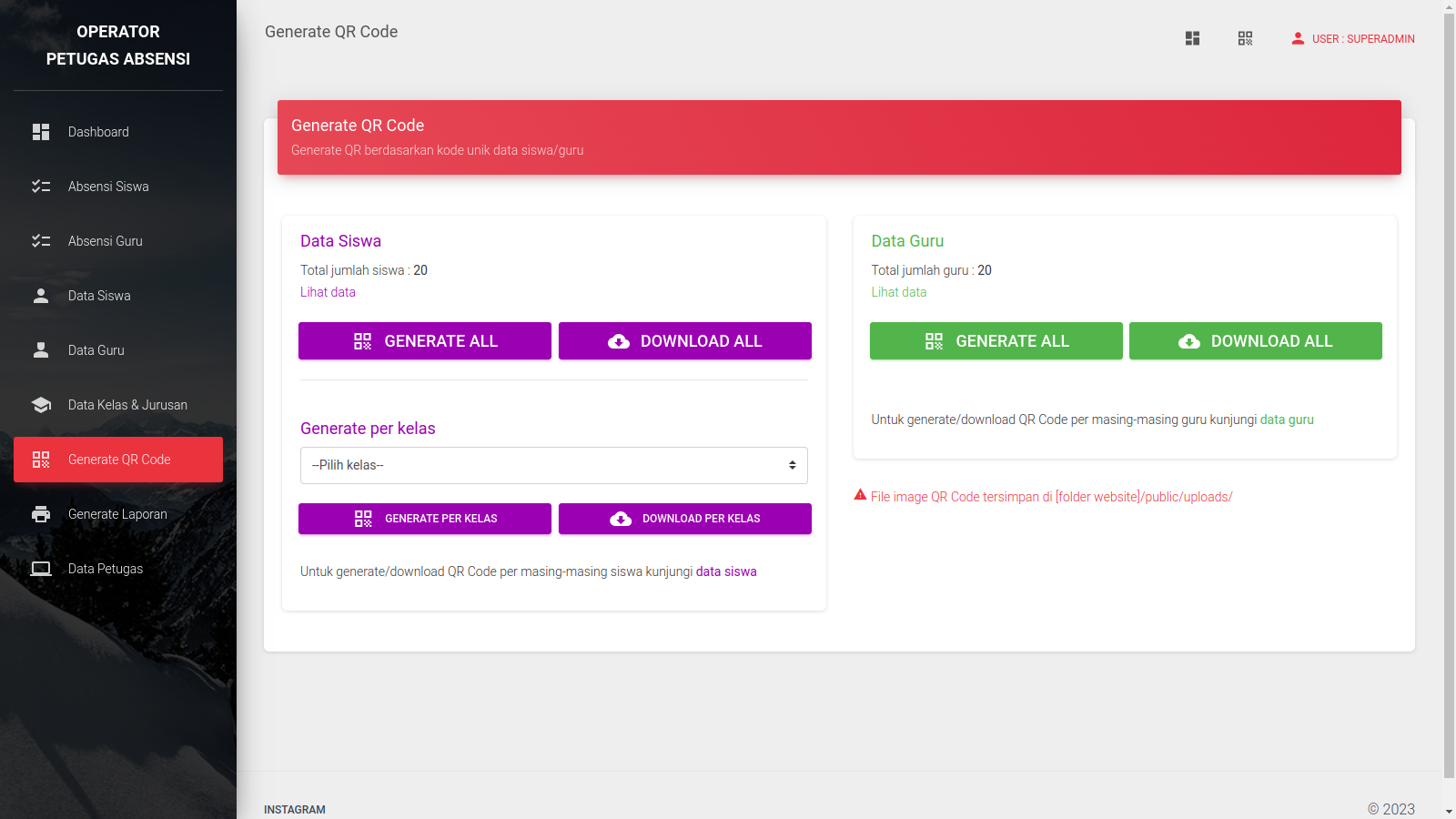Click the laptop icon for Data Petugas
Image resolution: width=1456 pixels, height=819 pixels.
pyautogui.click(x=41, y=569)
